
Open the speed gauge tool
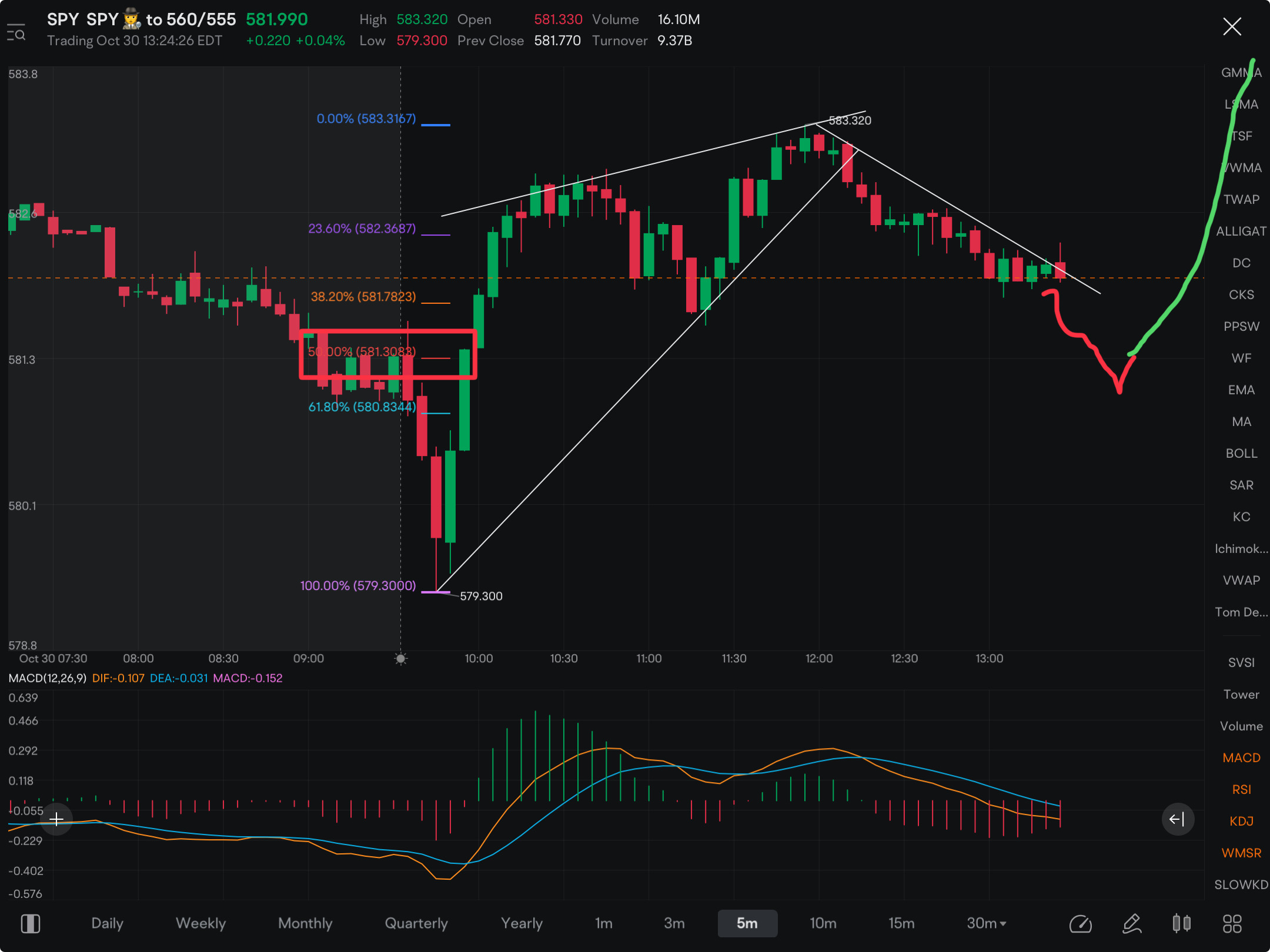(x=1081, y=924)
